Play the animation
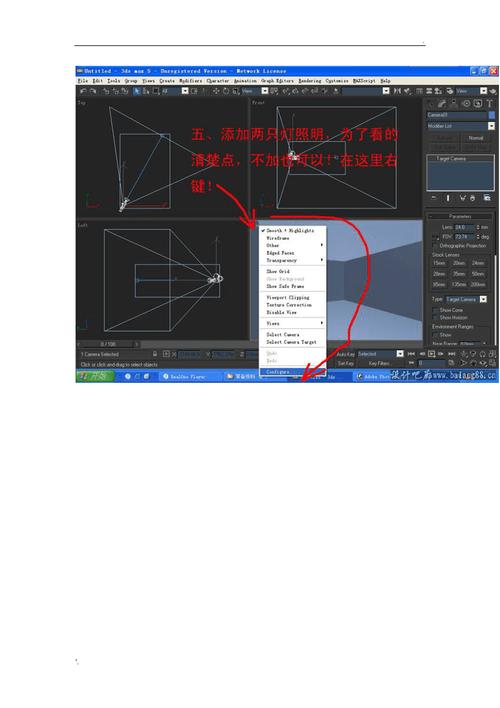Image resolution: width=500 pixels, height=708 pixels. pyautogui.click(x=431, y=354)
